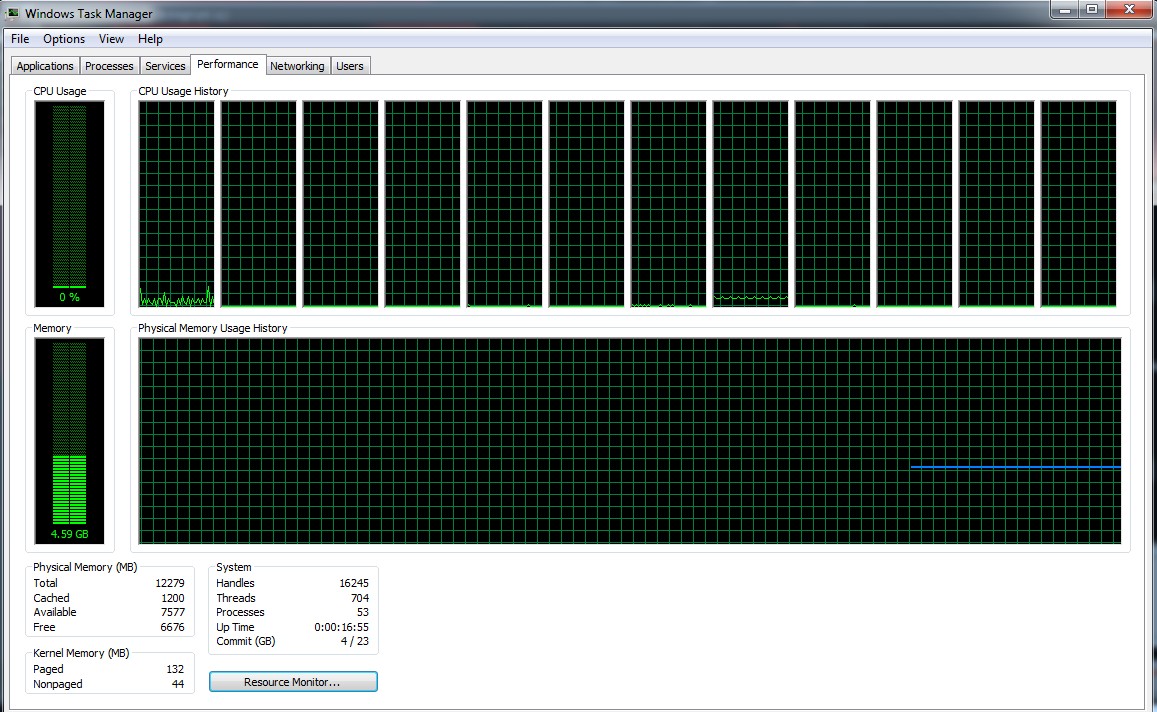
Task: Click the Threads value 704
Action: click(x=360, y=598)
